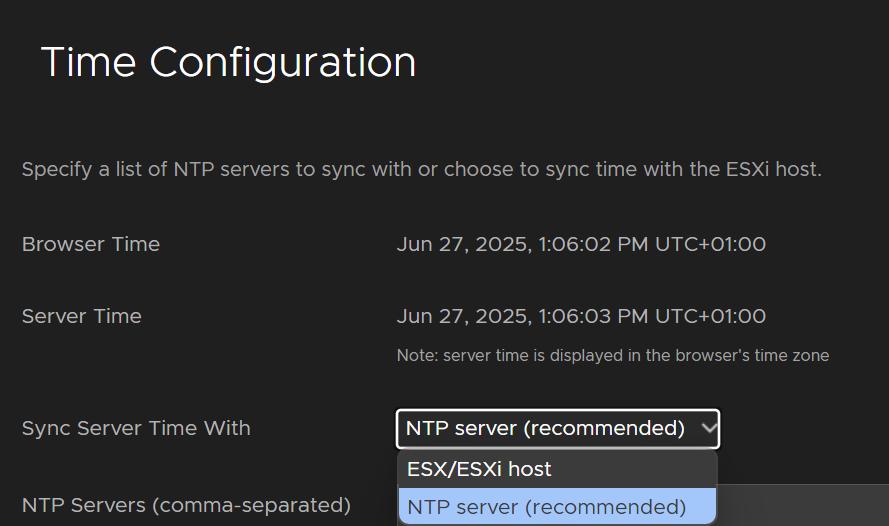889x526 pixels.
Task: Click the Sync Server Time With label
Action: [136, 429]
